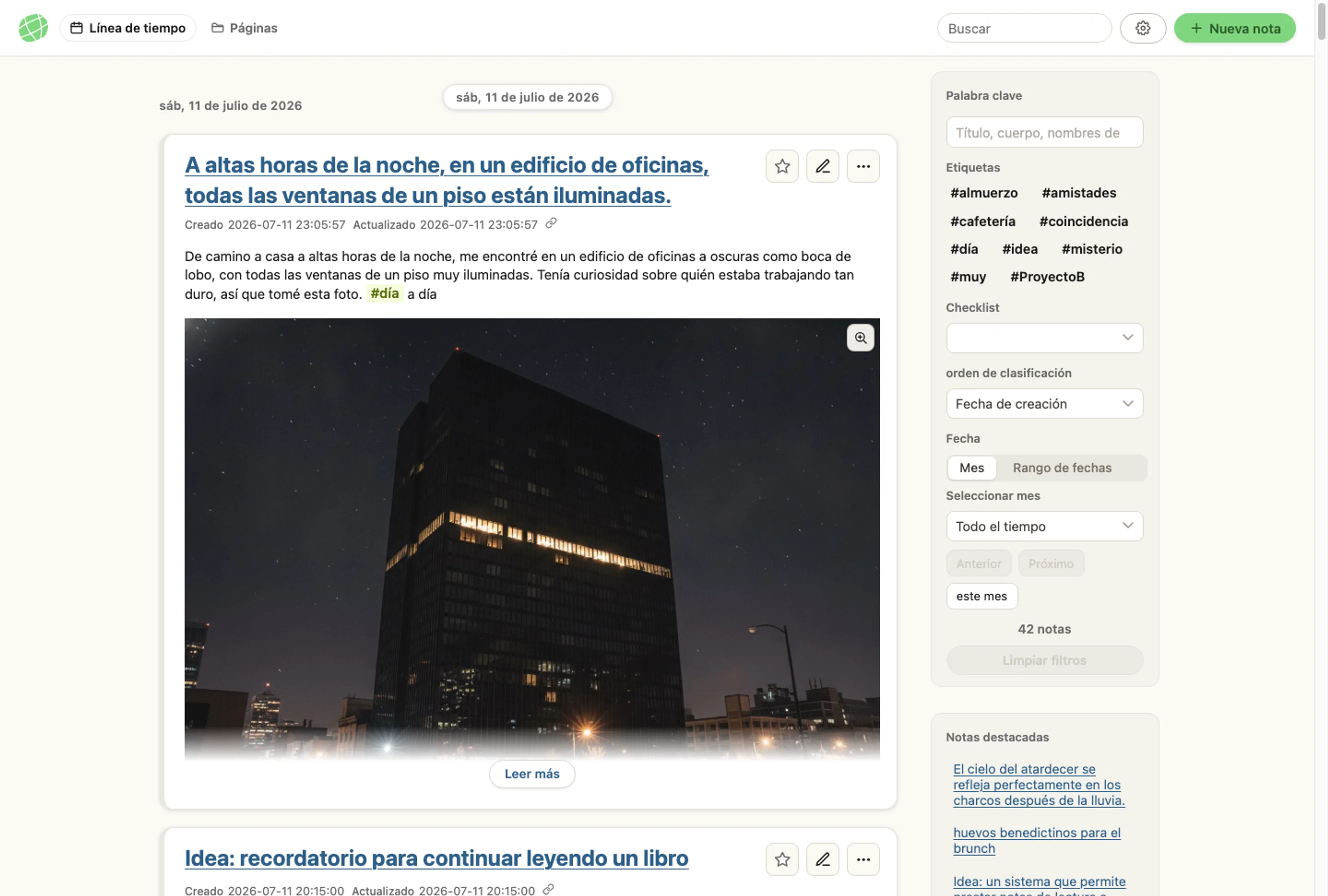Click the floating date pill sáb, 11 de julio
Image resolution: width=1328 pixels, height=896 pixels.
click(x=527, y=98)
